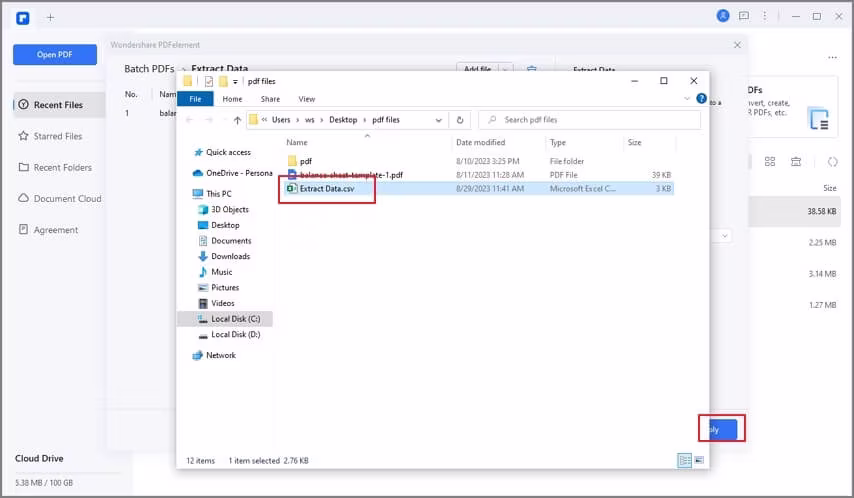Image resolution: width=854 pixels, height=498 pixels.
Task: Open the Home tab in Explorer ribbon
Action: 232,99
